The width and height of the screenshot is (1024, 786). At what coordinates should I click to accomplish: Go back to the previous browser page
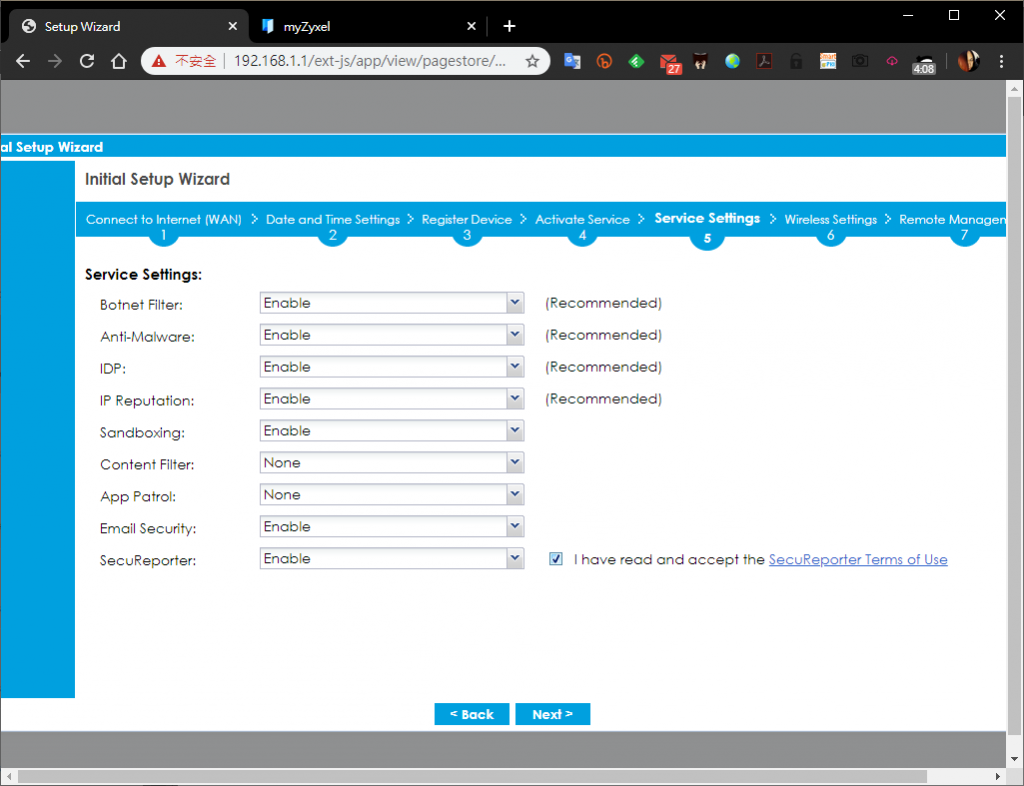[x=23, y=61]
